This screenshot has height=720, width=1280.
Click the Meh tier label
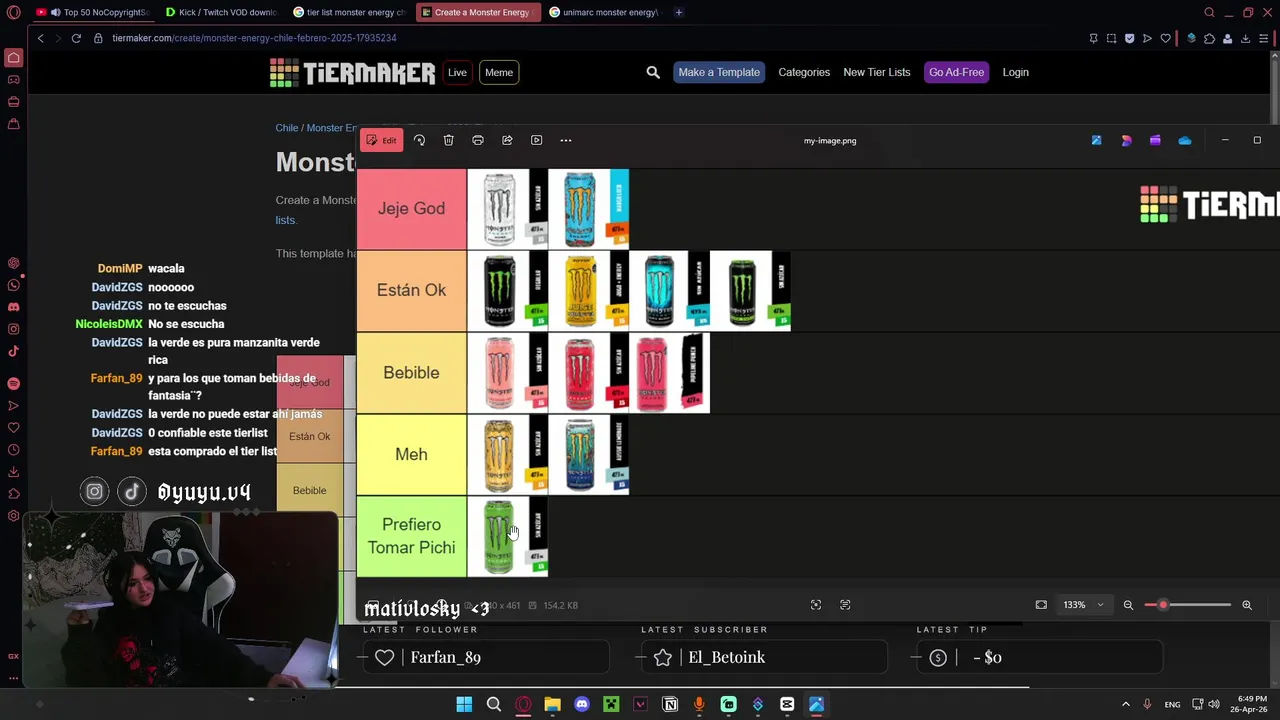[411, 454]
